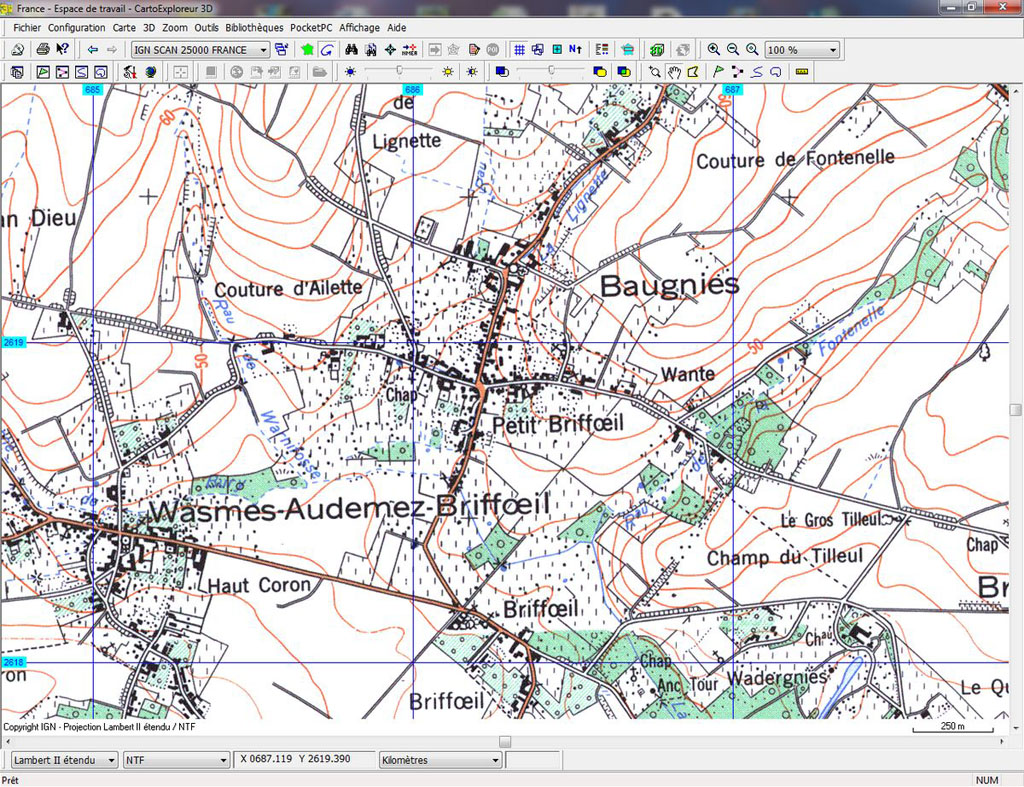Select the speech bubble annotation tool
The width and height of the screenshot is (1024, 787).
click(x=776, y=72)
